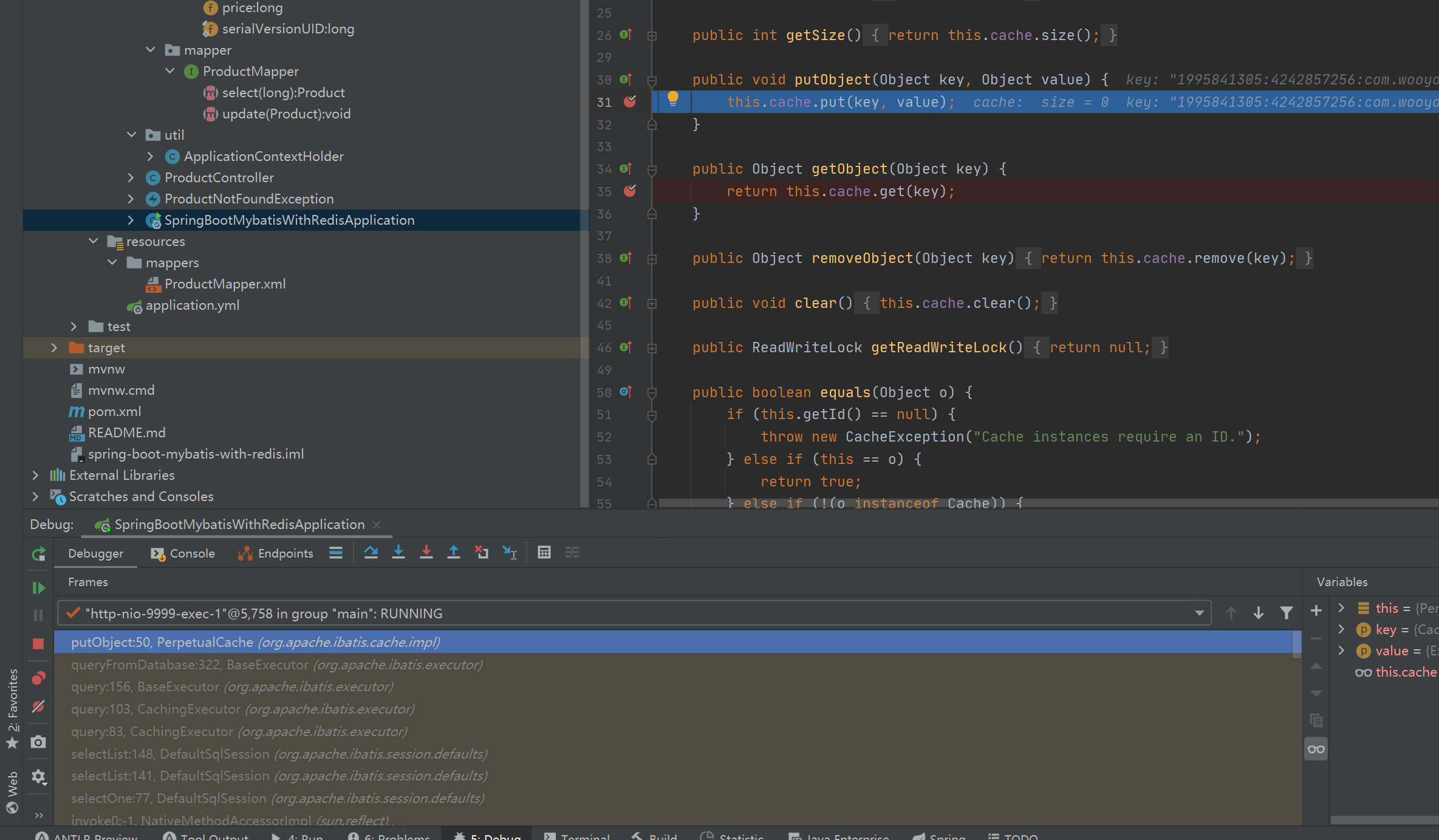Viewport: 1439px width, 840px height.
Task: Resume the program with the green play icon
Action: pyautogui.click(x=38, y=588)
